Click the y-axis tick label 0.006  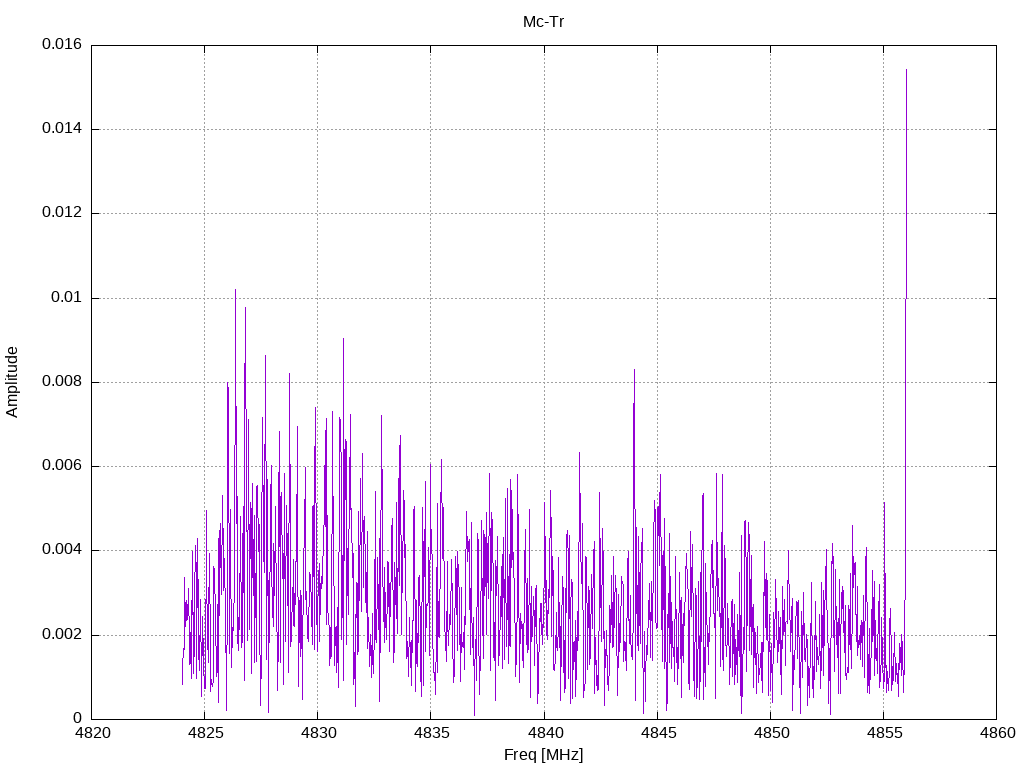[62, 466]
